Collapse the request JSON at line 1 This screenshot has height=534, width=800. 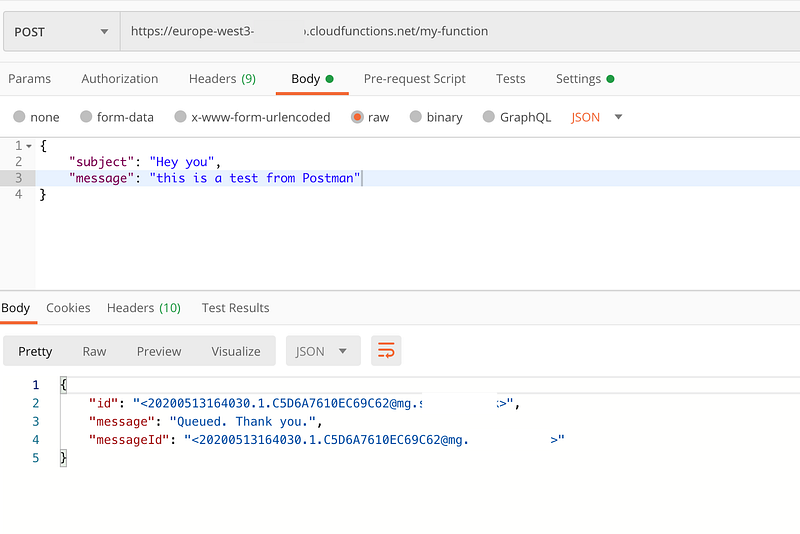pyautogui.click(x=29, y=146)
